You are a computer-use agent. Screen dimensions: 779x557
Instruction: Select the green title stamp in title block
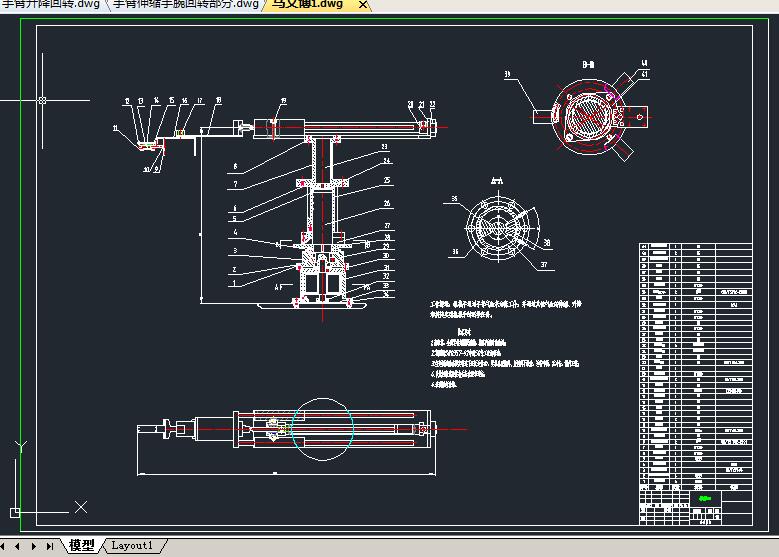click(x=705, y=498)
